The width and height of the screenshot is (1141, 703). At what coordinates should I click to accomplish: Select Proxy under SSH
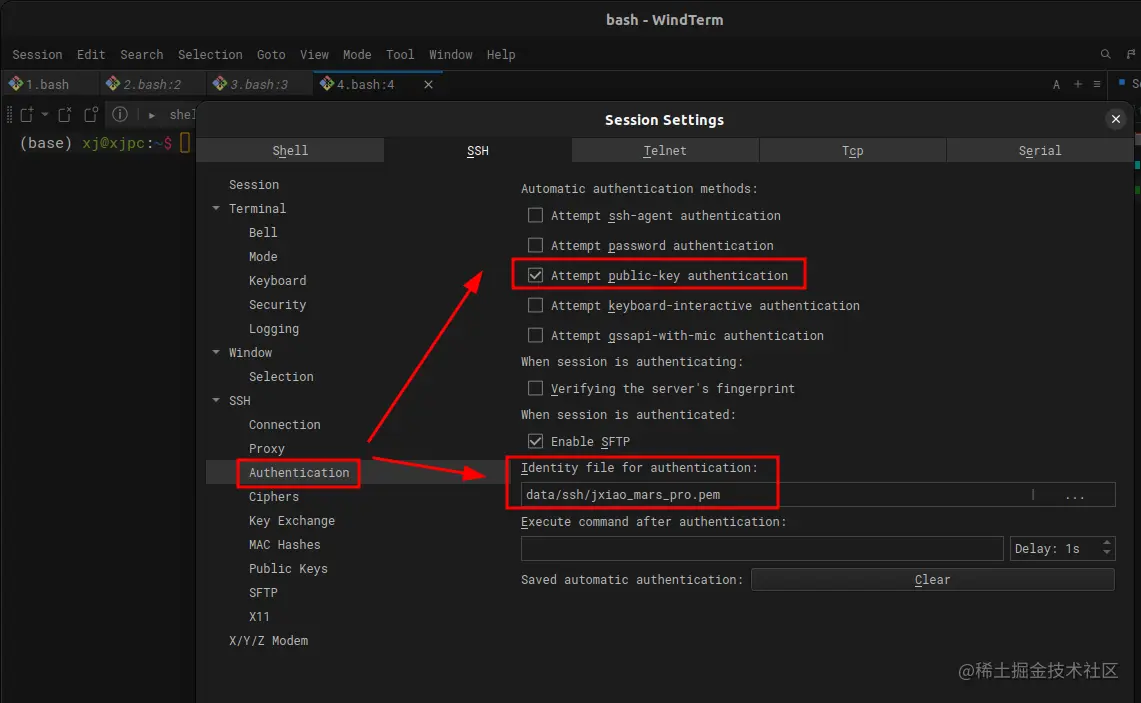[266, 449]
